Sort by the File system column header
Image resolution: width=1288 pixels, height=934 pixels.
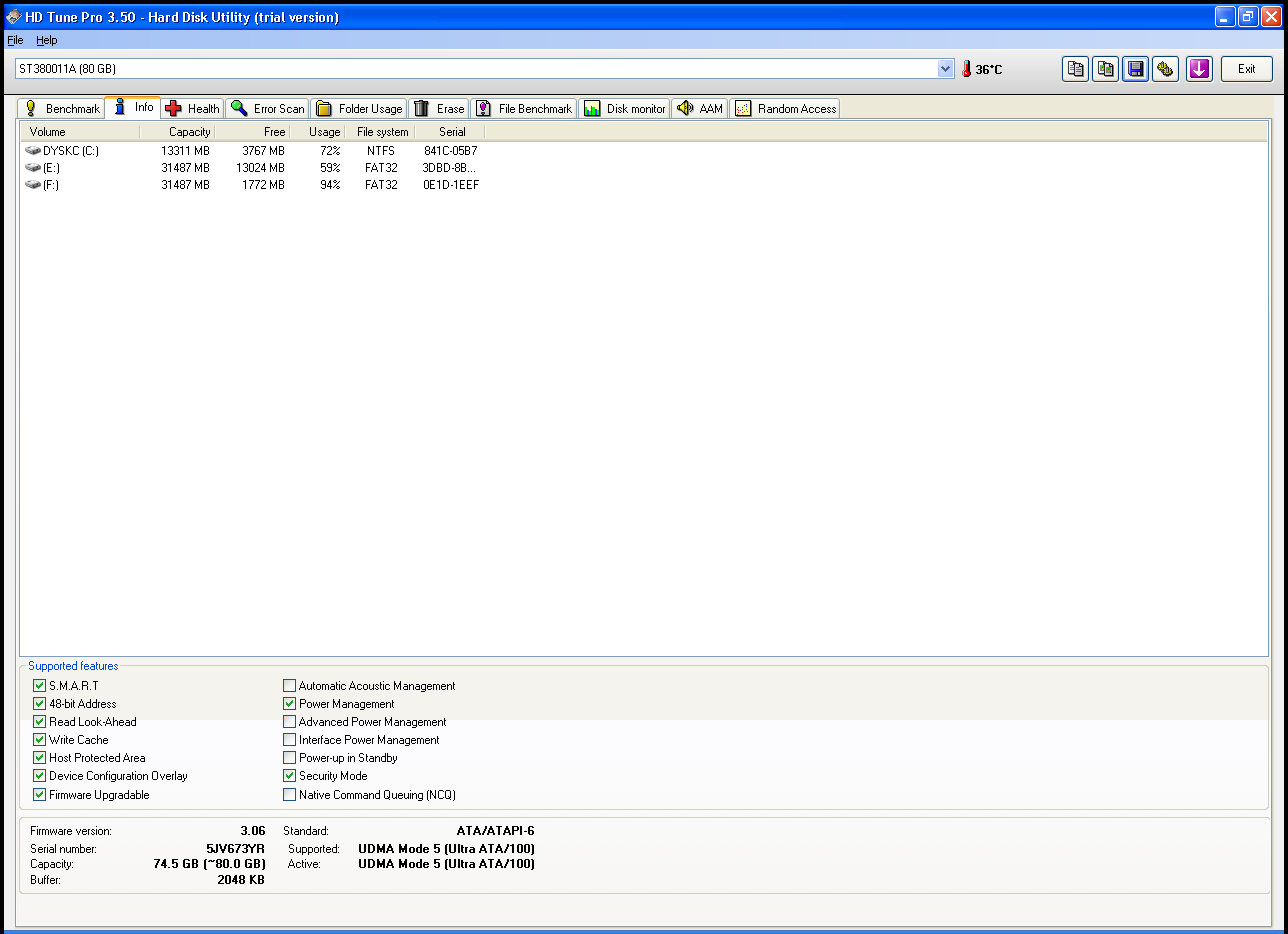379,132
